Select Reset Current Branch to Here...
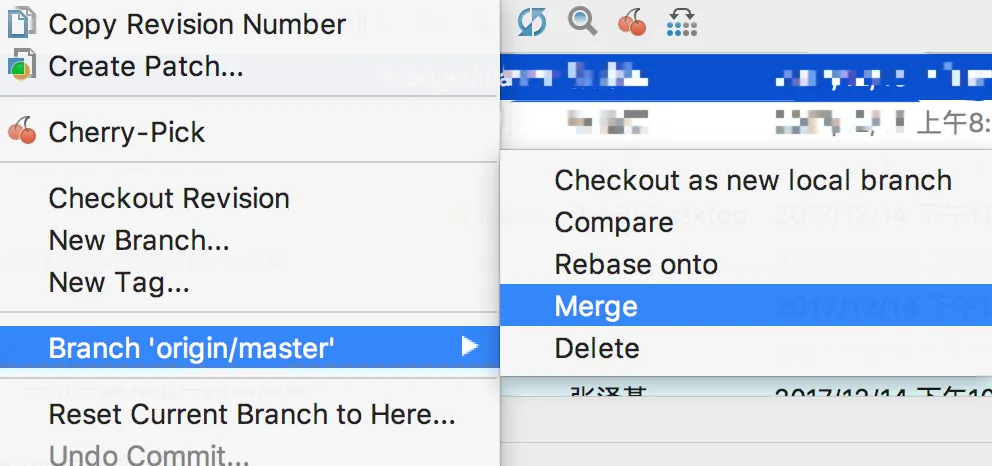Screen dimensions: 992x466 (252, 414)
